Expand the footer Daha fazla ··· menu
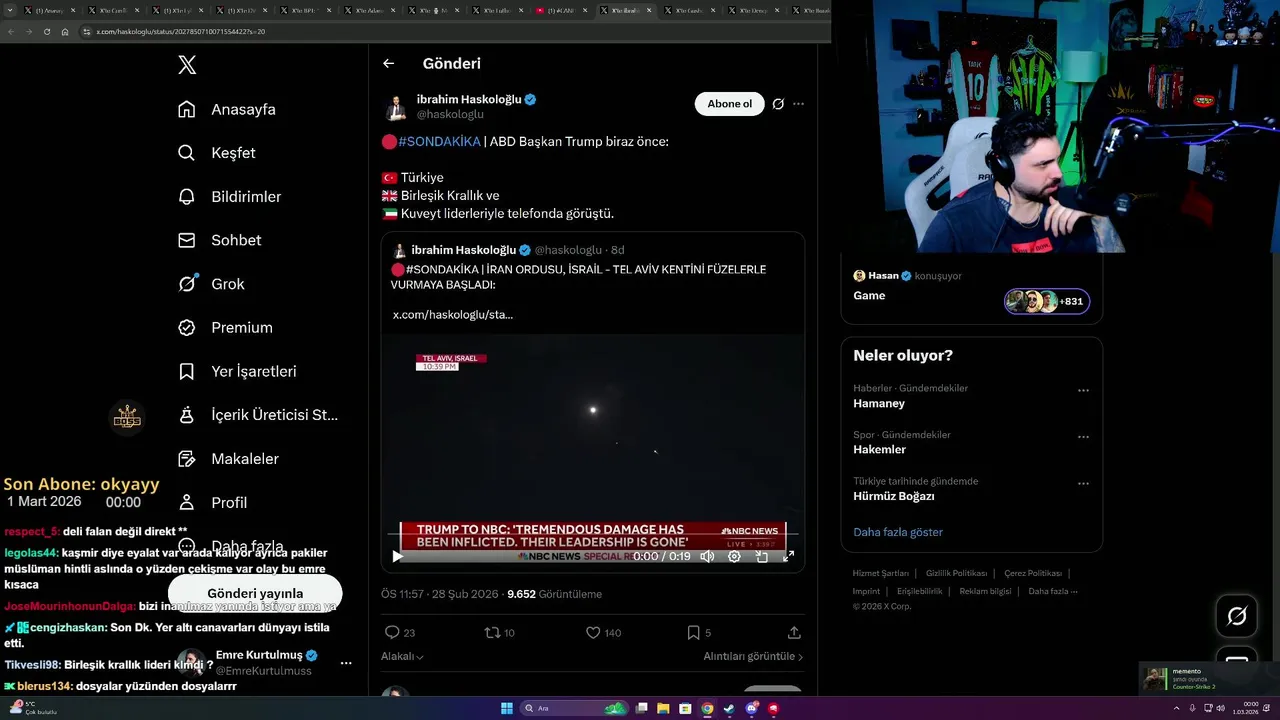 1053,591
